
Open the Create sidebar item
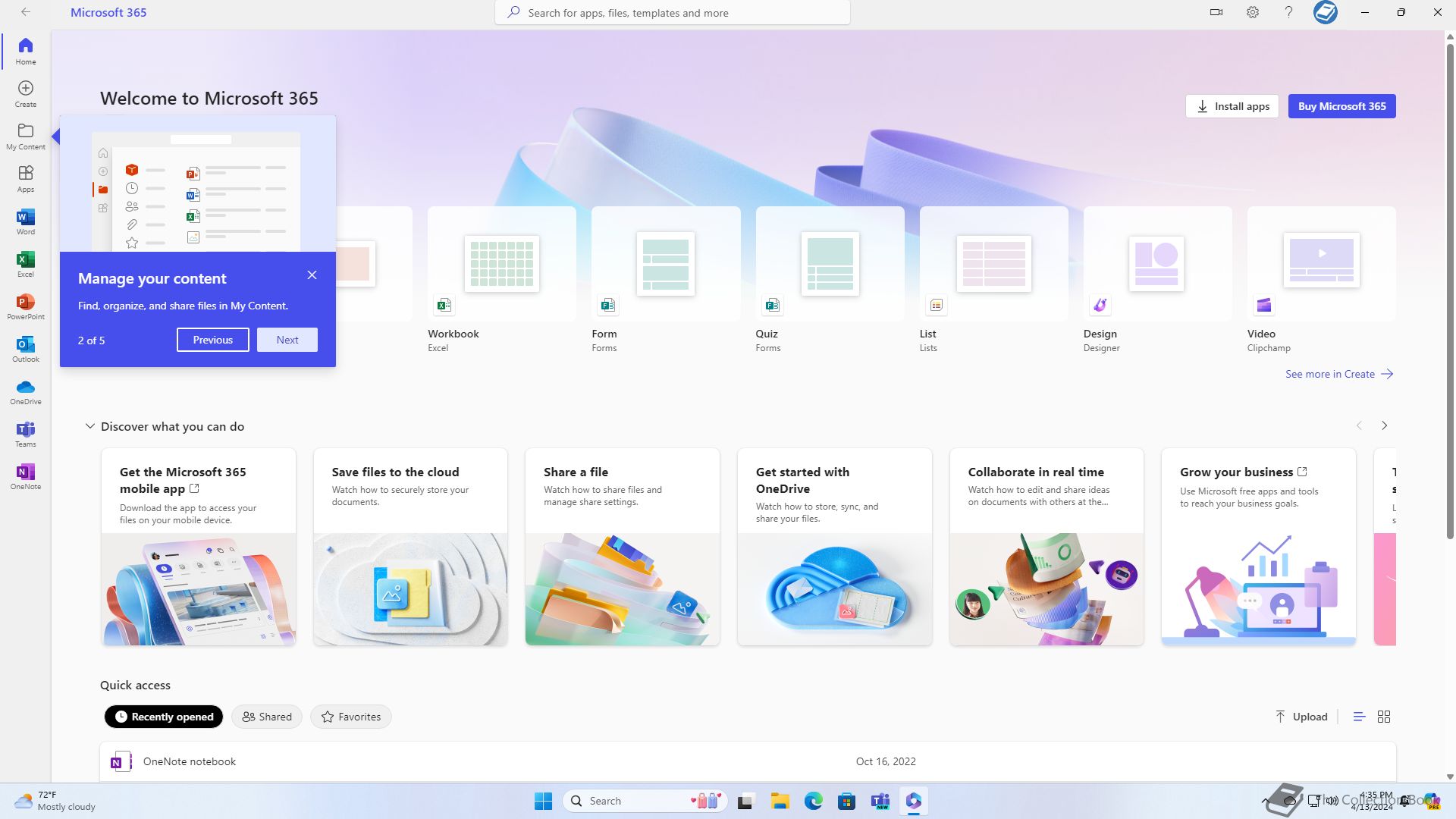pyautogui.click(x=25, y=93)
